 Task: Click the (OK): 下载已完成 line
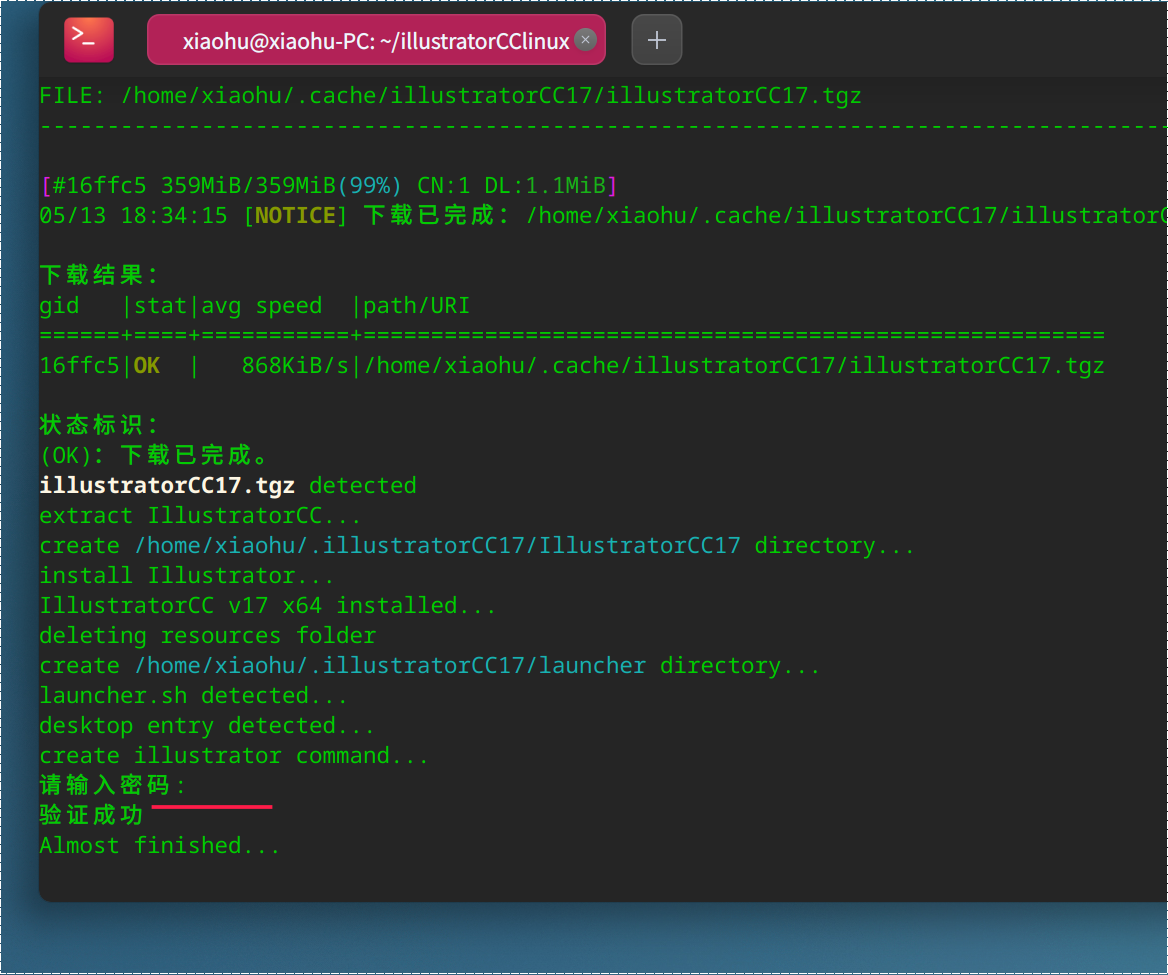point(153,455)
